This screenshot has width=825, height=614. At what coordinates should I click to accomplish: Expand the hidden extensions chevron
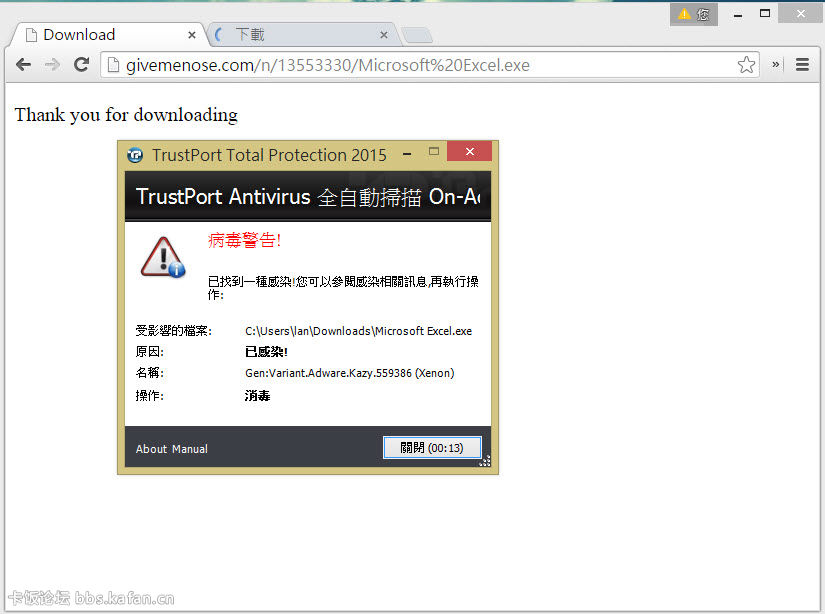[776, 65]
